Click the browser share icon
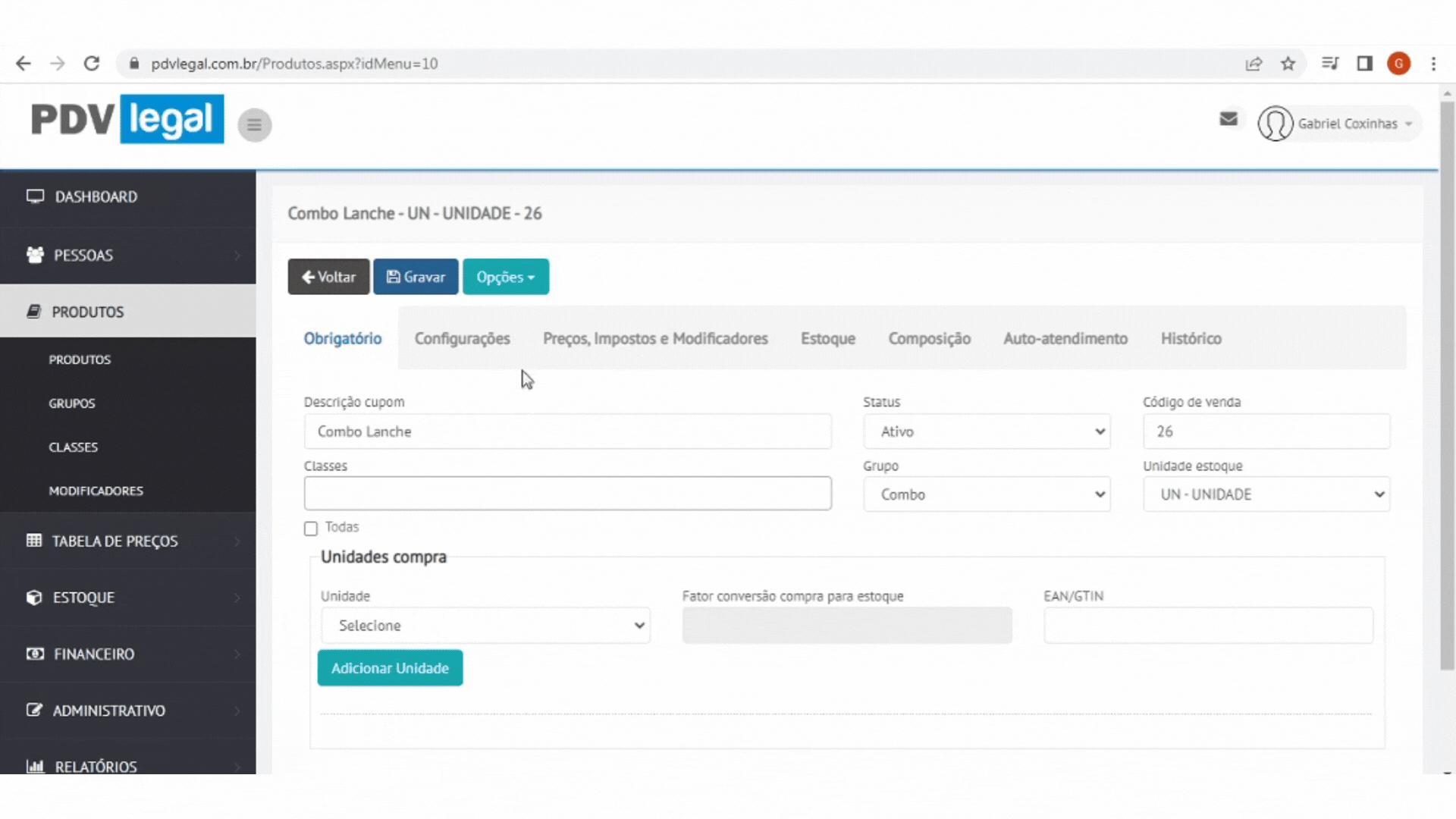 pos(1254,64)
